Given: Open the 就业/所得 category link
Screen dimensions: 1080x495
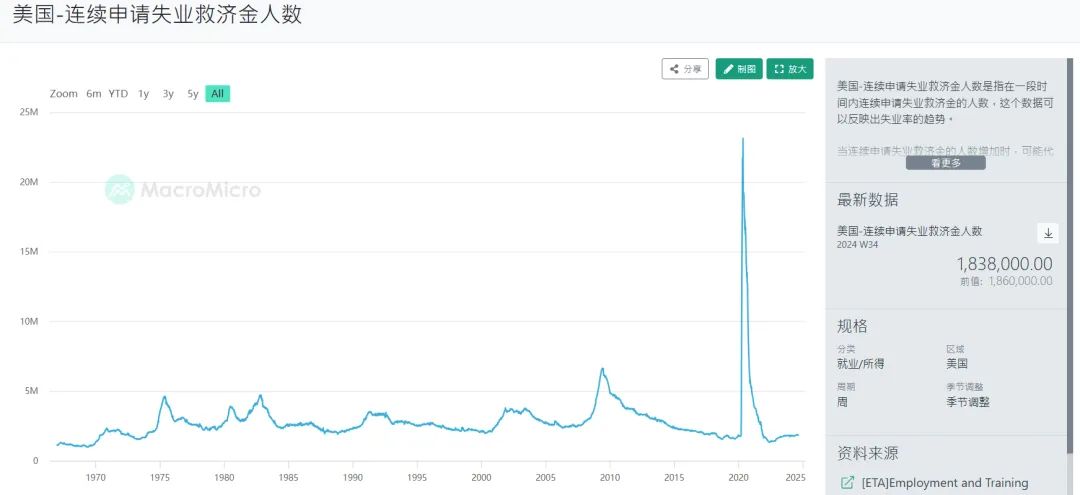Looking at the screenshot, I should point(860,364).
